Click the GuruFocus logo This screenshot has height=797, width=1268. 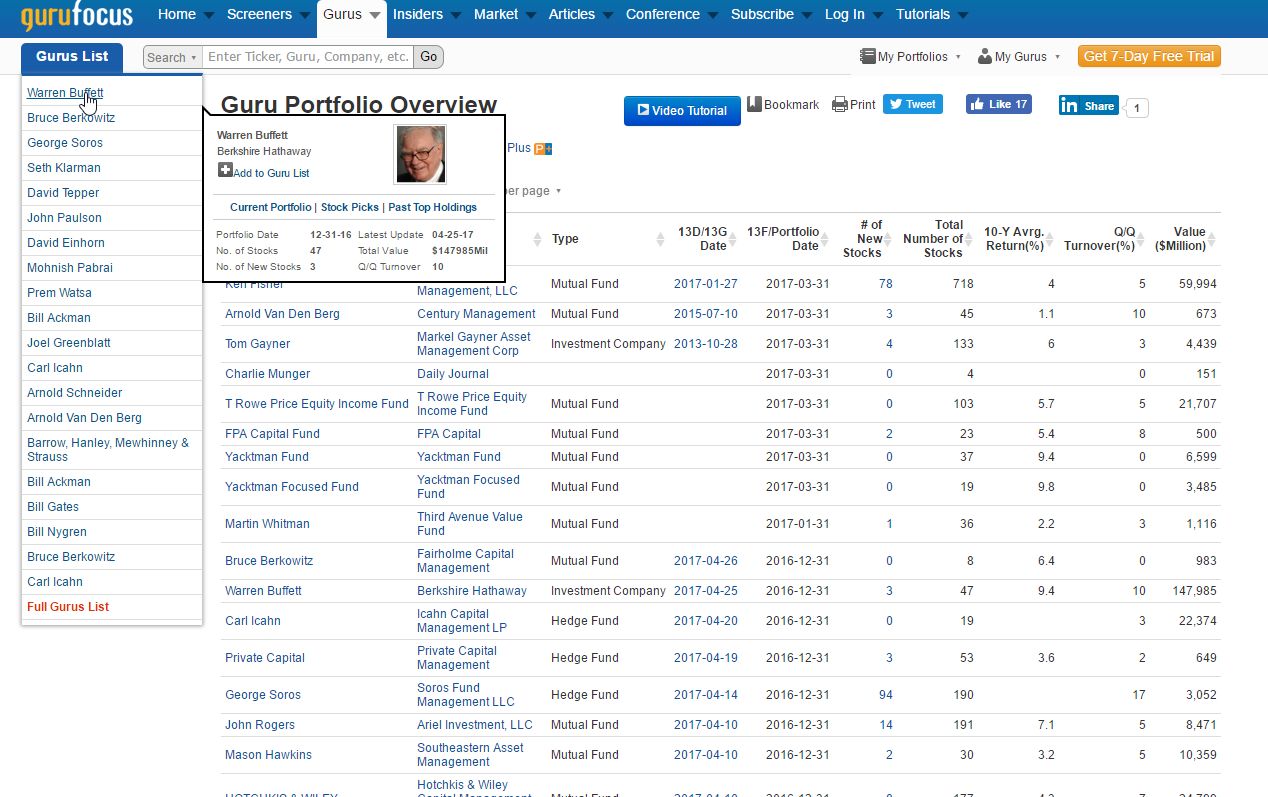click(x=77, y=17)
